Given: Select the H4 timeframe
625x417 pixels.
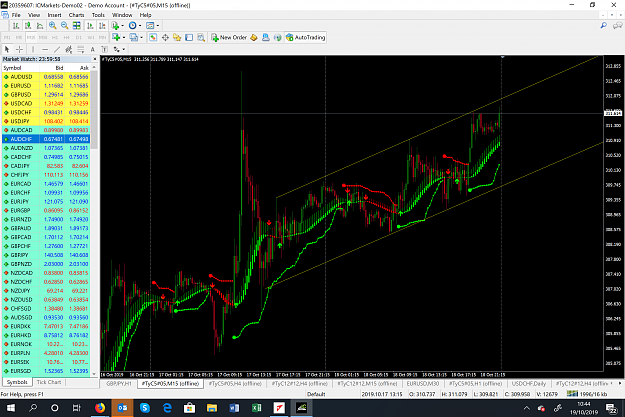Looking at the screenshot, I should pos(67,37).
